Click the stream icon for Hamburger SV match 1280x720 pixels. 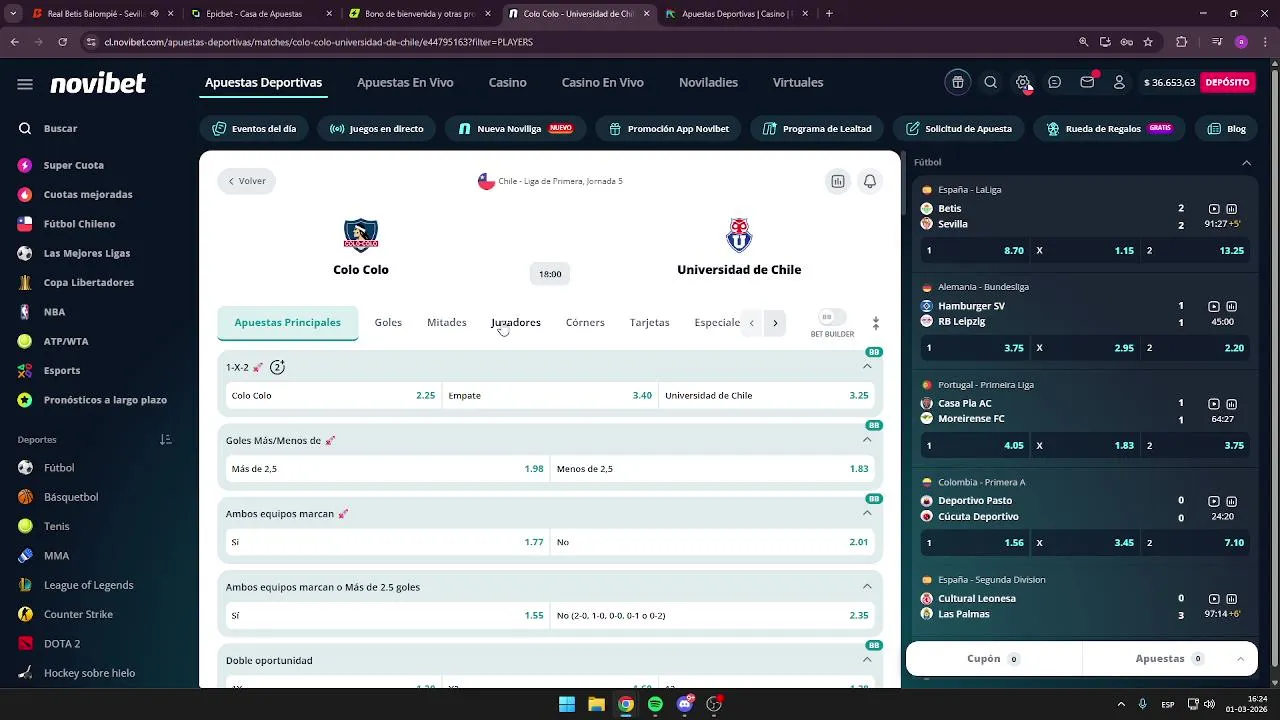[x=1214, y=306]
